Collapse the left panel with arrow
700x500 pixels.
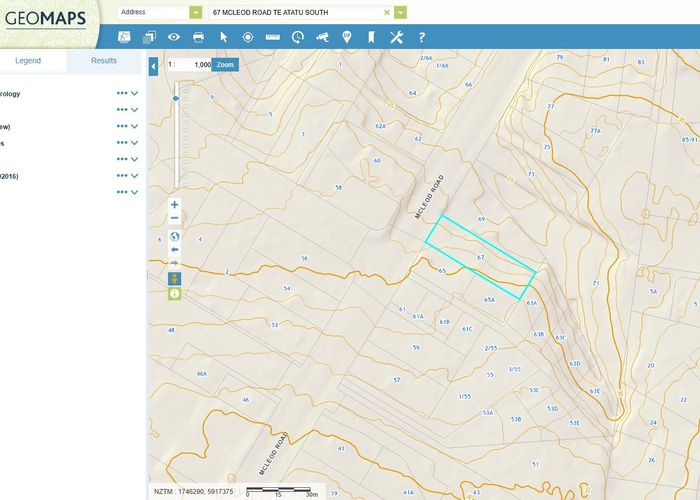point(153,66)
